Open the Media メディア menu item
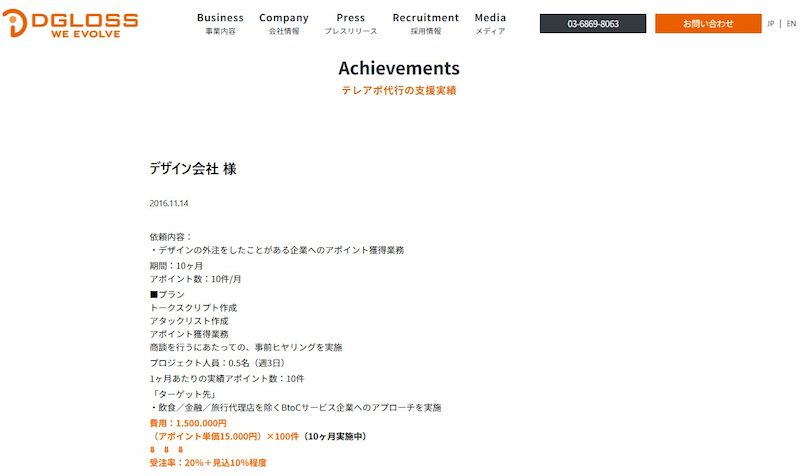Viewport: 800px width, 476px height. 490,23
